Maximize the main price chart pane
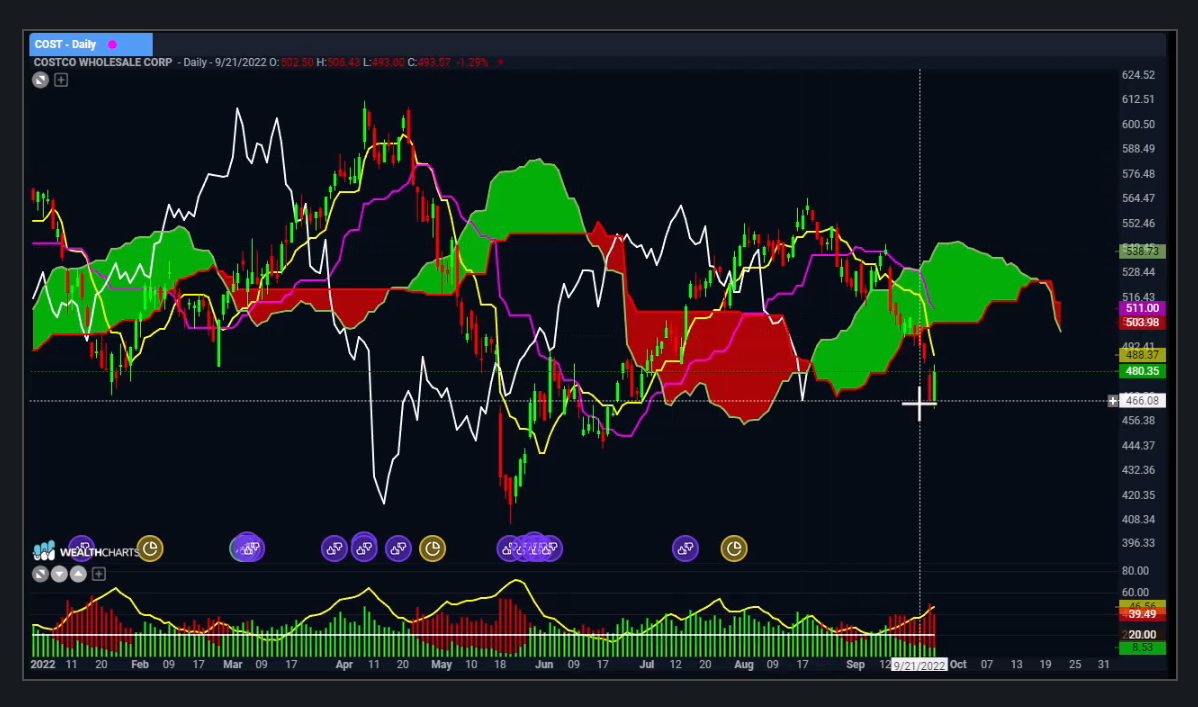The height and width of the screenshot is (707, 1198). [x=40, y=79]
